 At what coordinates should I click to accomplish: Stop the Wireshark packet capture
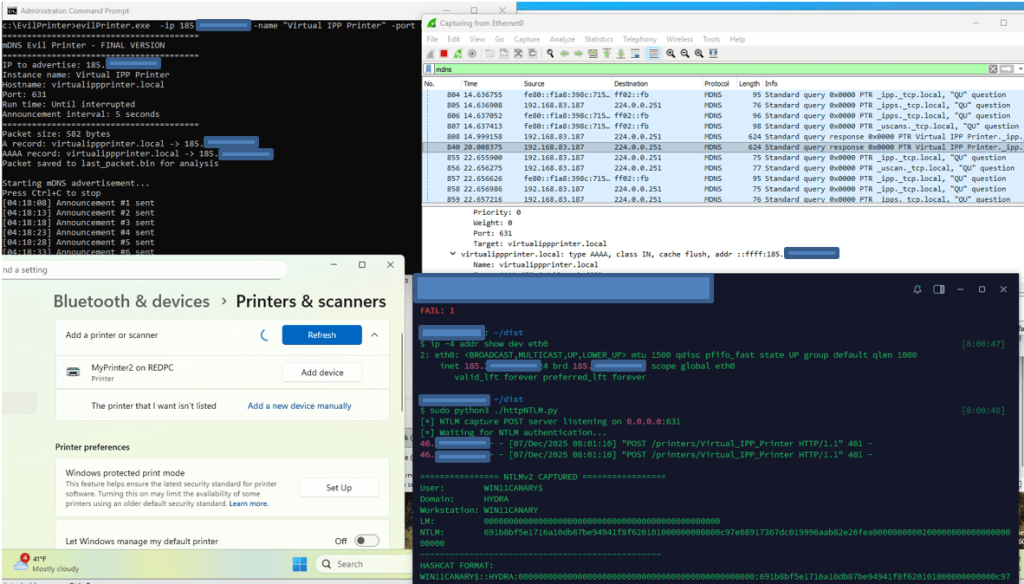pyautogui.click(x=444, y=53)
